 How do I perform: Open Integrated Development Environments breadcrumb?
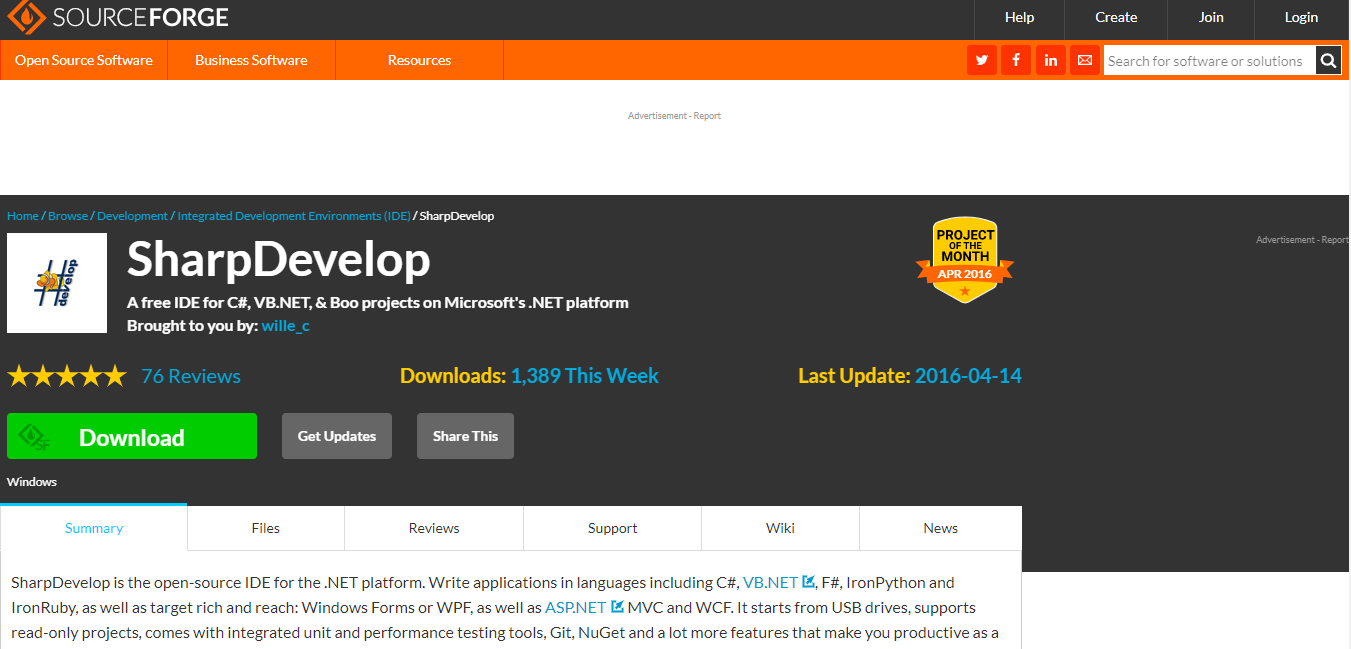tap(294, 216)
